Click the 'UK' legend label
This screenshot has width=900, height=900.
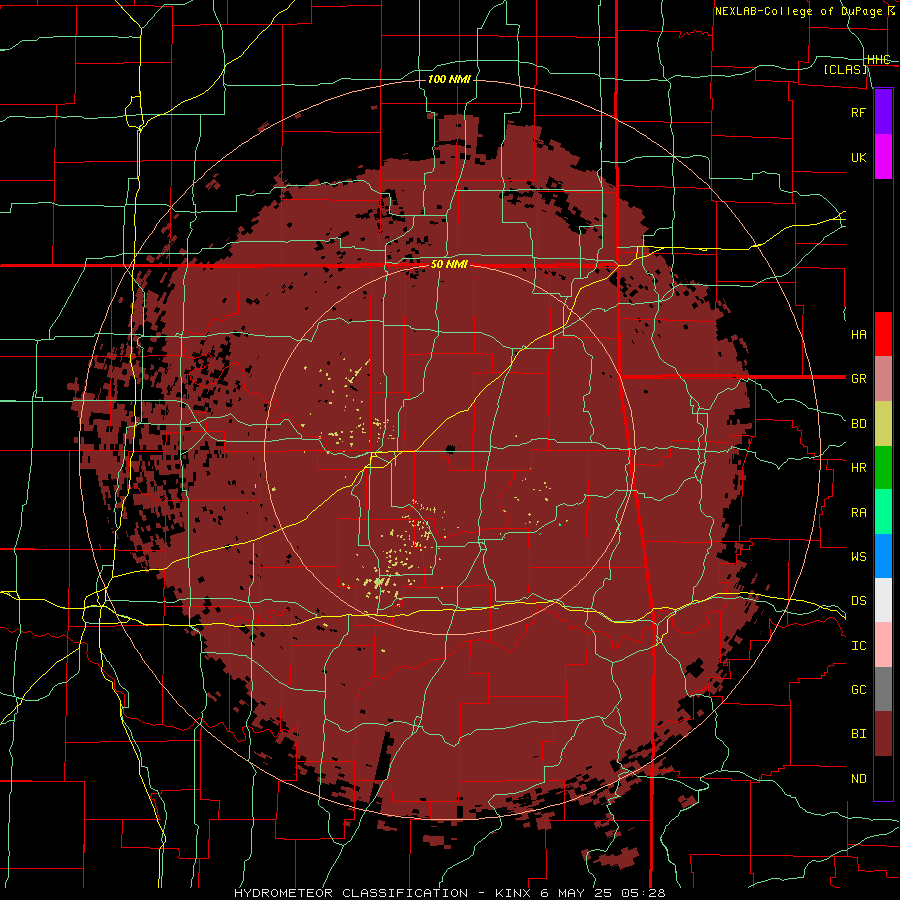tap(859, 158)
